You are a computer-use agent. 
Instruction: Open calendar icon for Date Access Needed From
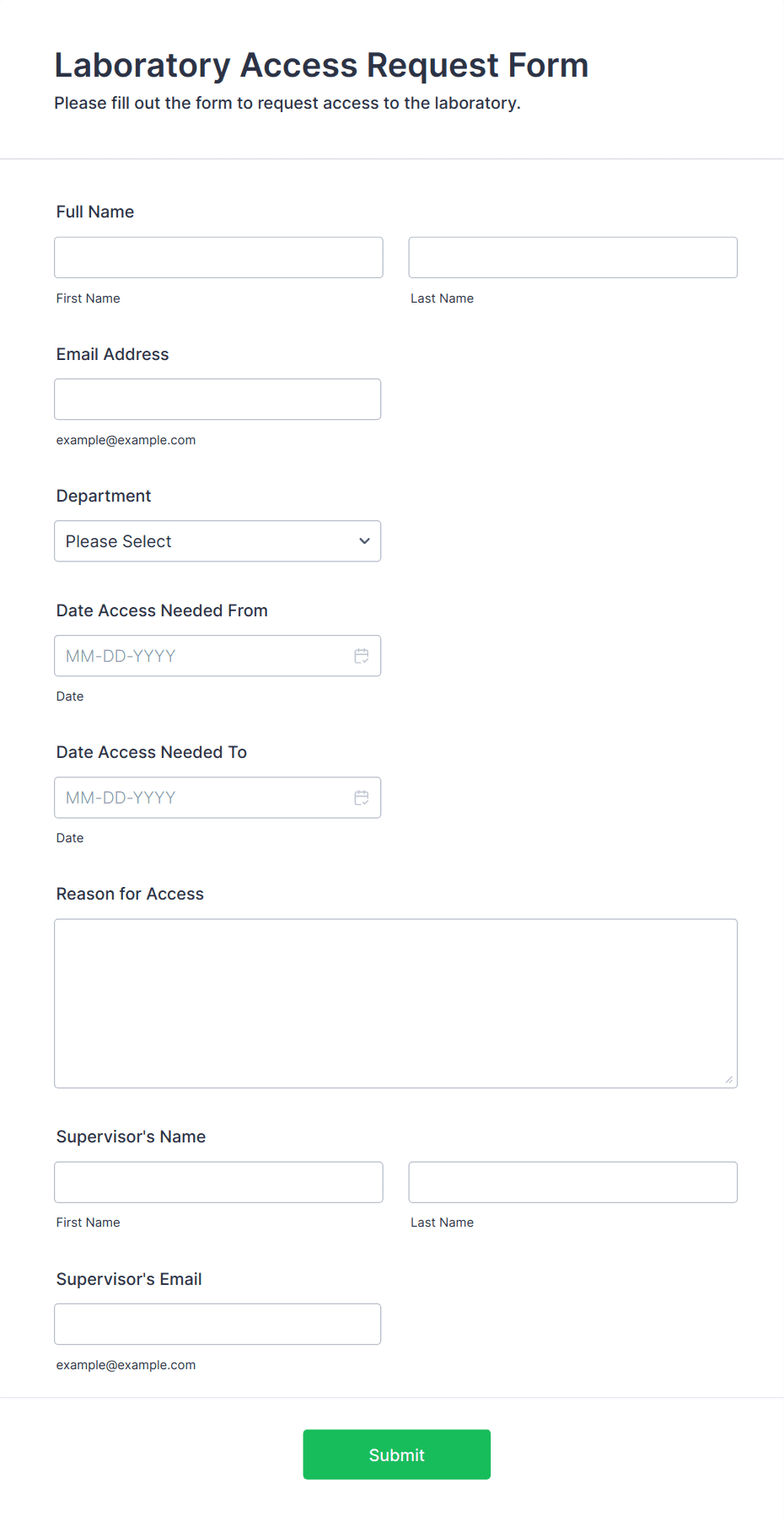[362, 656]
